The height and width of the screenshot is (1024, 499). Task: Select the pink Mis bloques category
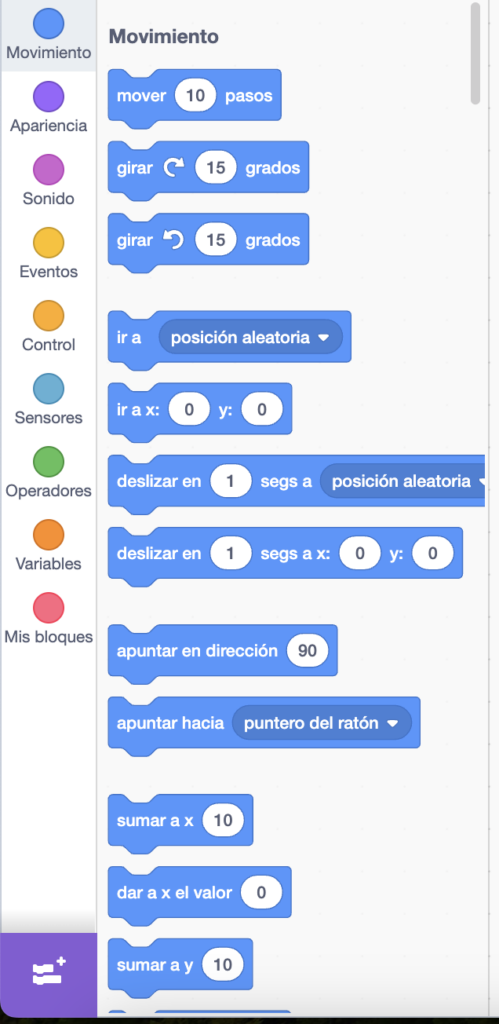[48, 609]
